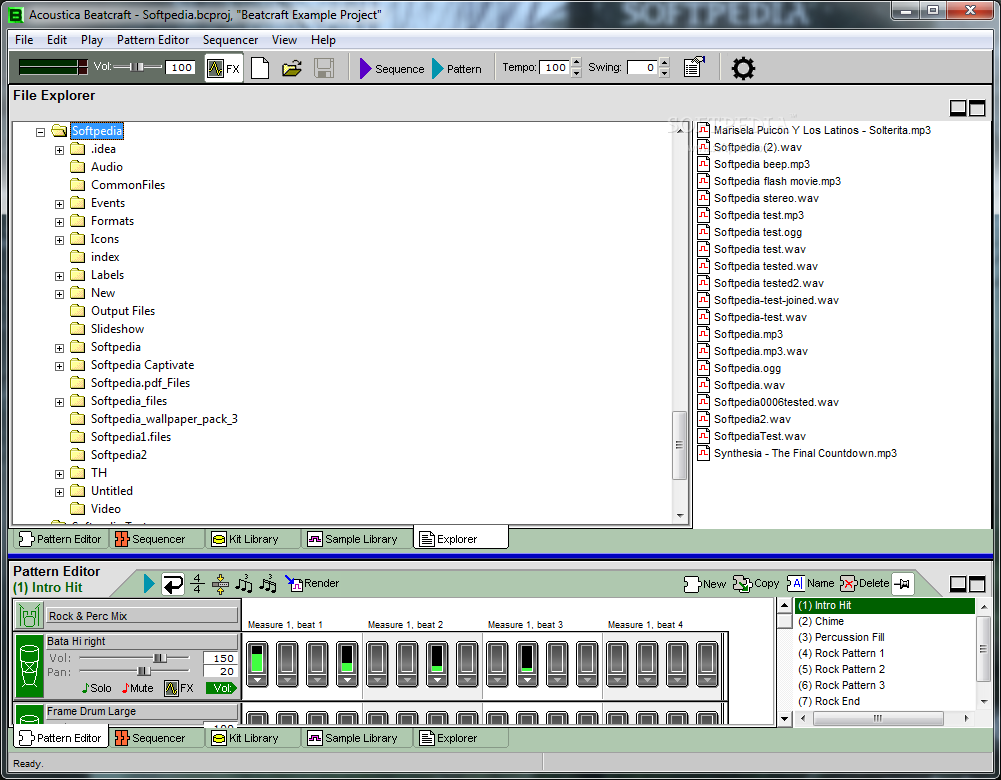Expand the Formats folder
The height and width of the screenshot is (780, 1001).
59,222
